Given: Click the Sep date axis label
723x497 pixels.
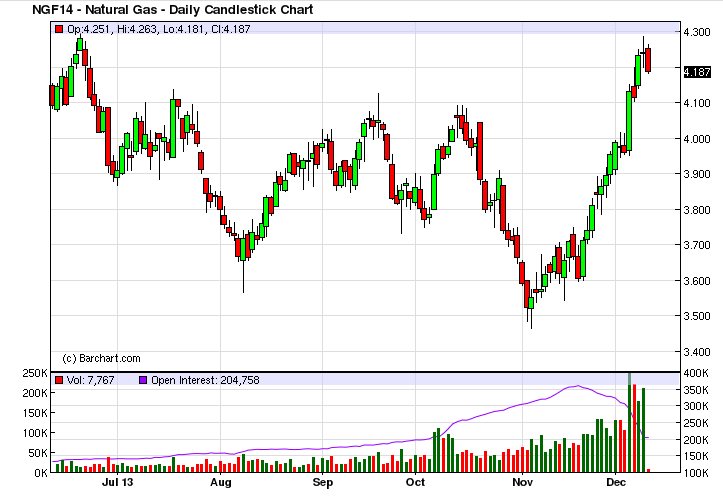Looking at the screenshot, I should [x=322, y=482].
